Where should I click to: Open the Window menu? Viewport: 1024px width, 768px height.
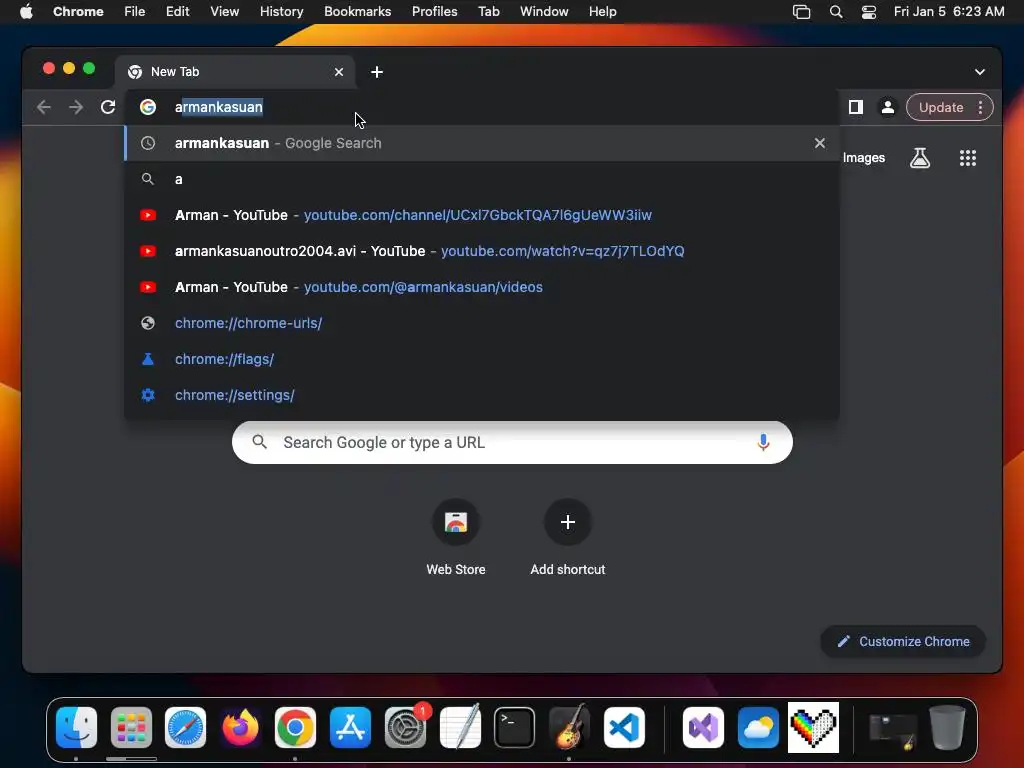544,11
